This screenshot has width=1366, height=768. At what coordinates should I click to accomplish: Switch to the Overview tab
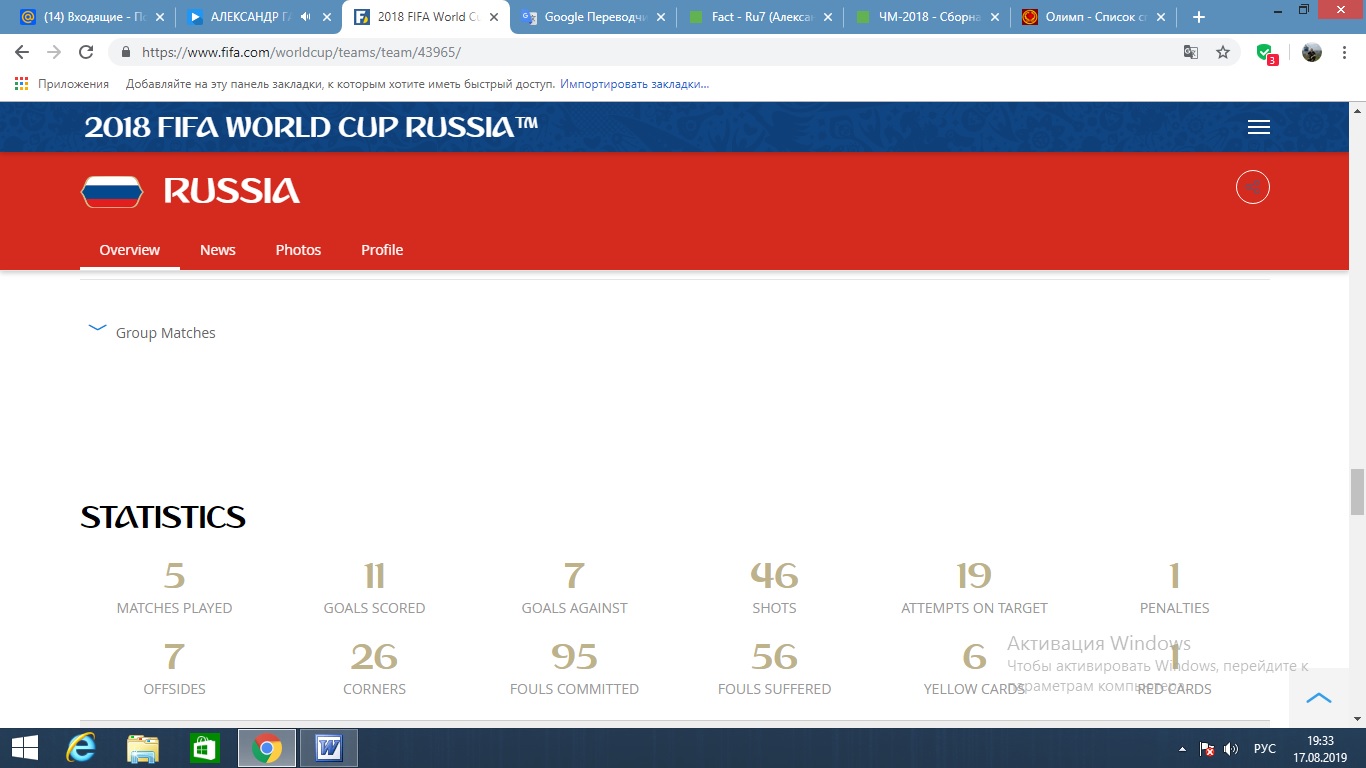(130, 250)
